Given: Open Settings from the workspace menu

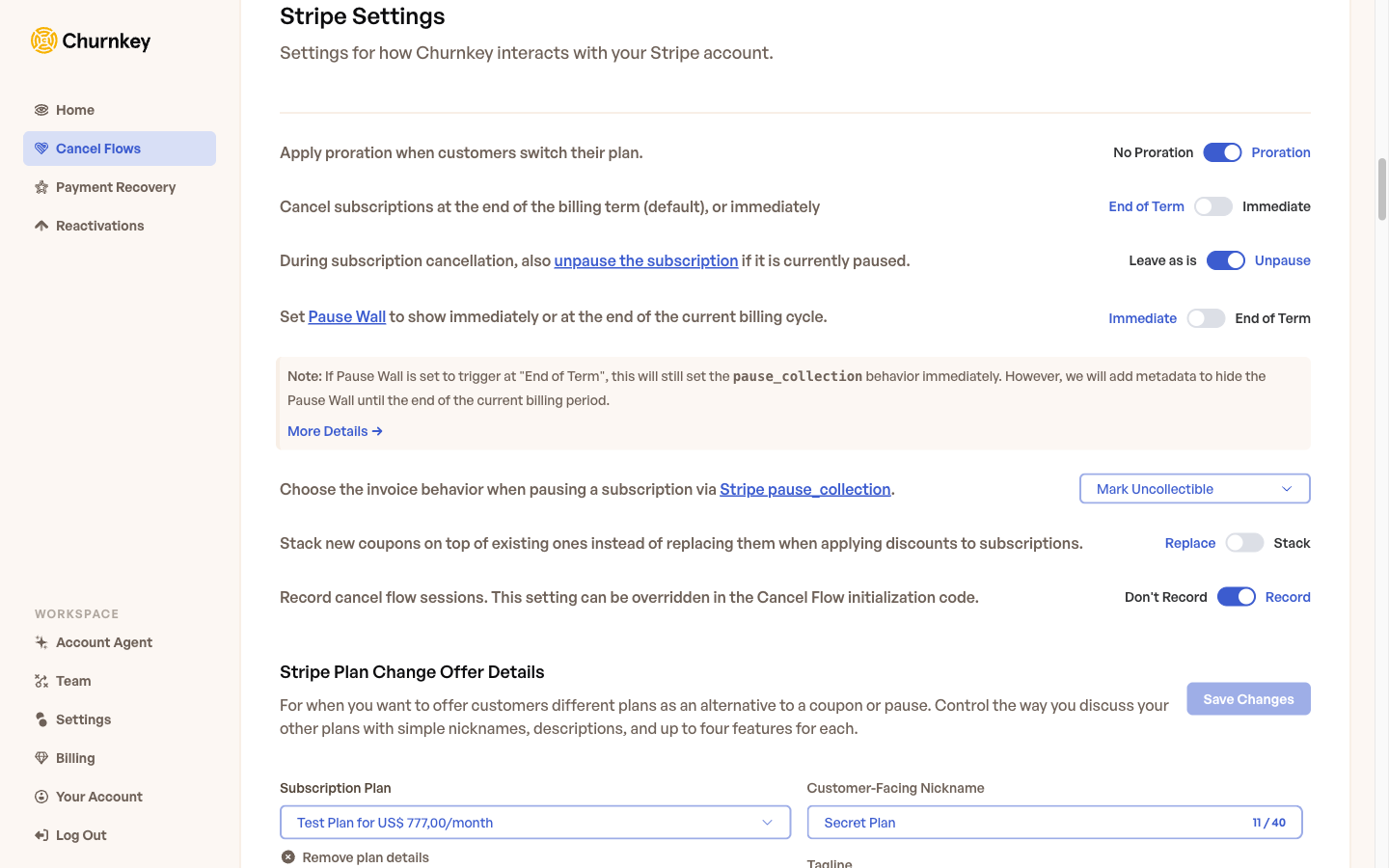Looking at the screenshot, I should pos(84,719).
